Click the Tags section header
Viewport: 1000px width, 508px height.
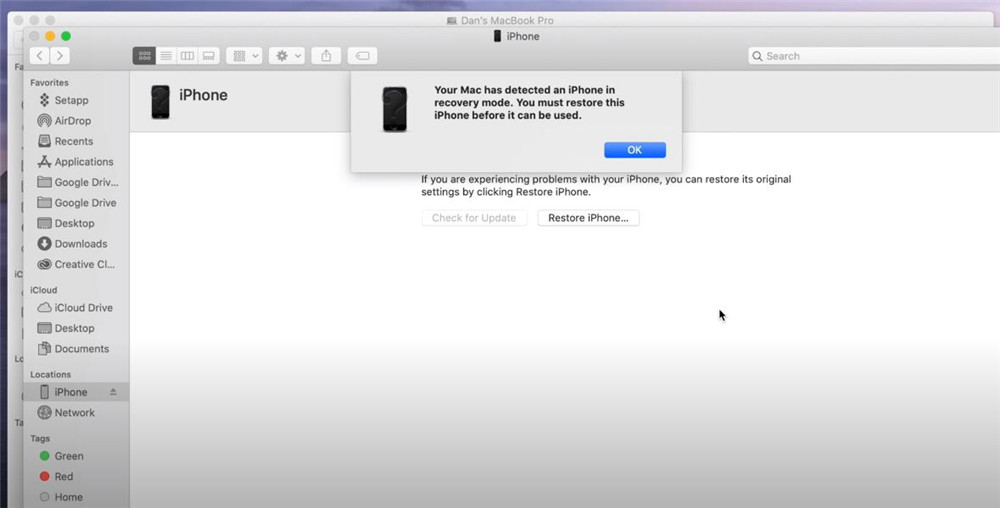tap(40, 438)
